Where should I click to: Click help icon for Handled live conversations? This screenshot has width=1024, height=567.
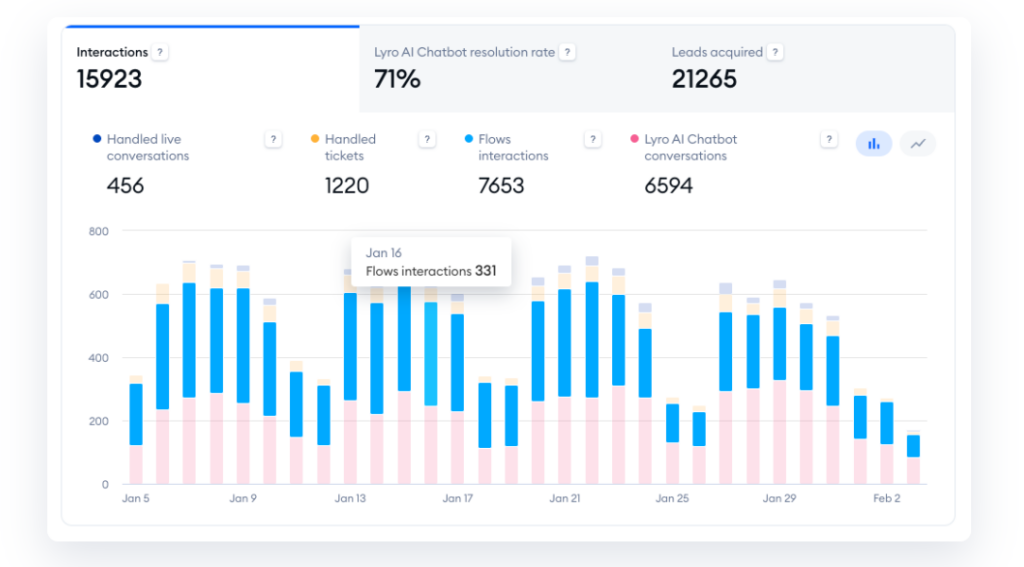coord(273,139)
